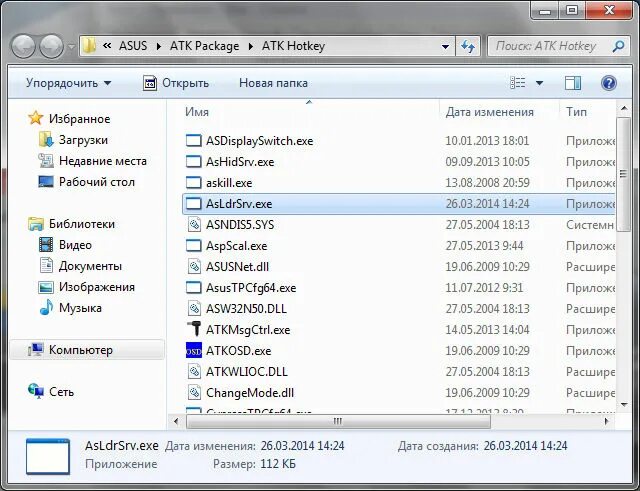Sort by the Тип column header

(x=587, y=112)
